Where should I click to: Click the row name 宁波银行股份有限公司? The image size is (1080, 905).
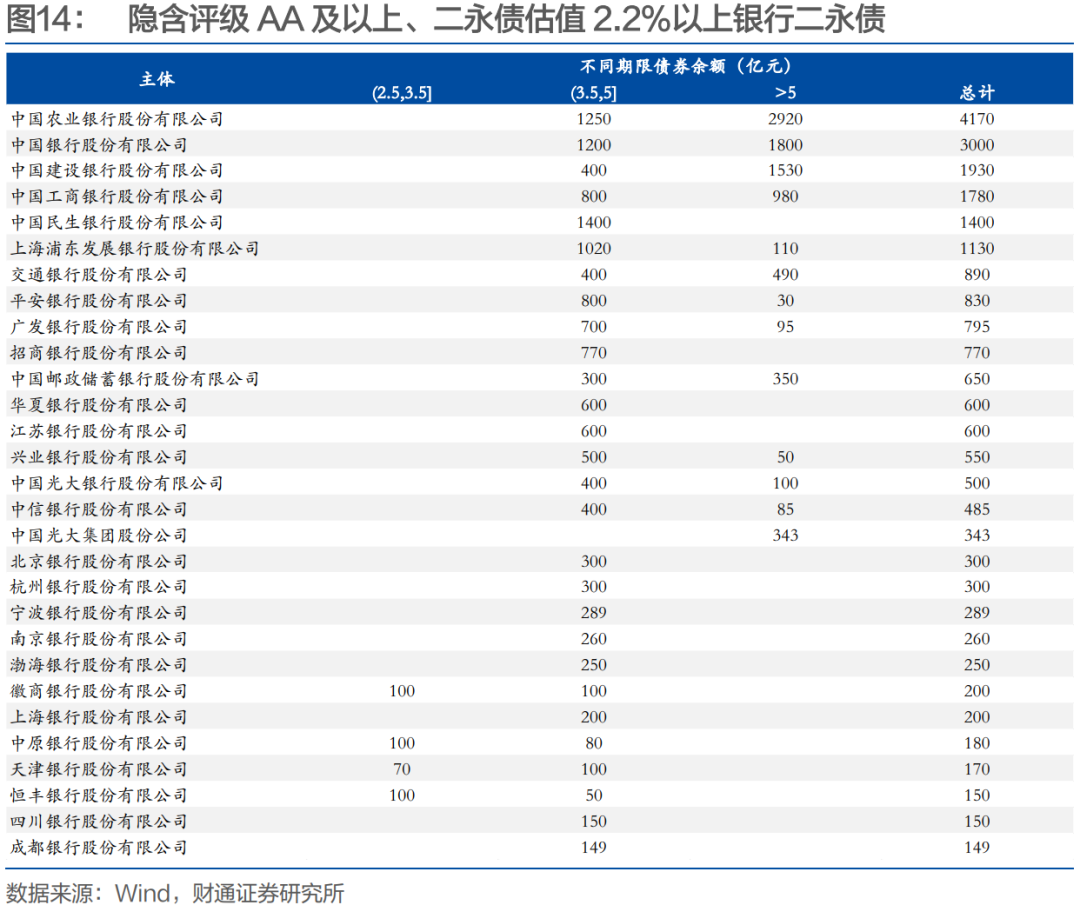pos(99,613)
